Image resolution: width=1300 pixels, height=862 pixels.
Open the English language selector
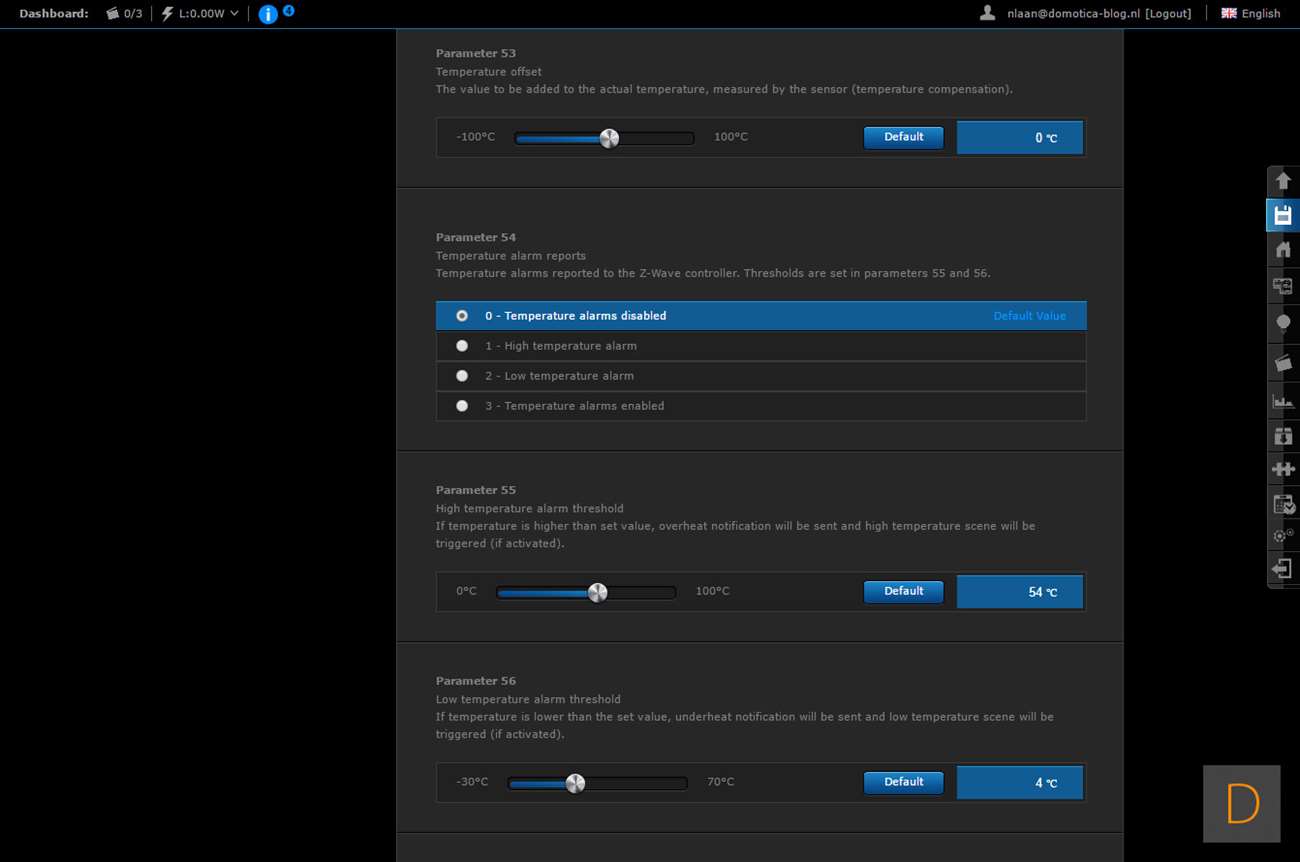pos(1250,14)
